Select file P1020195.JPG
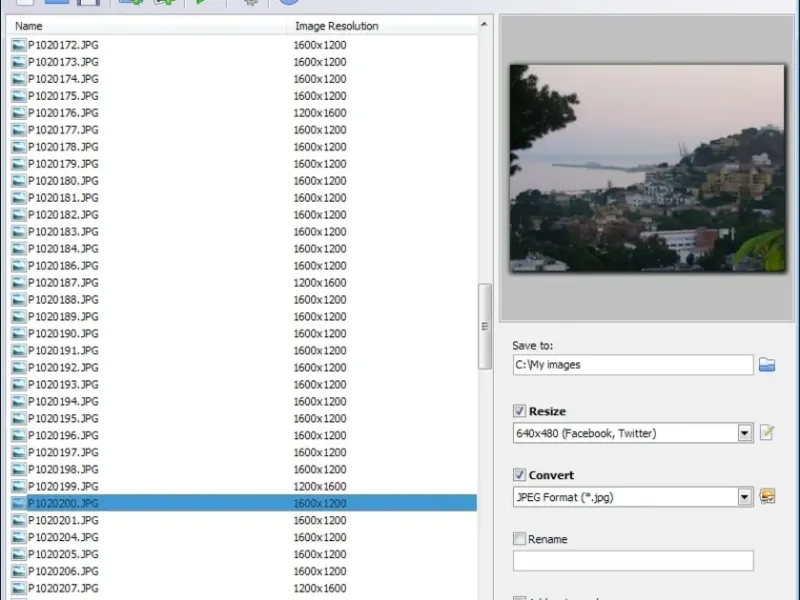 [x=63, y=418]
